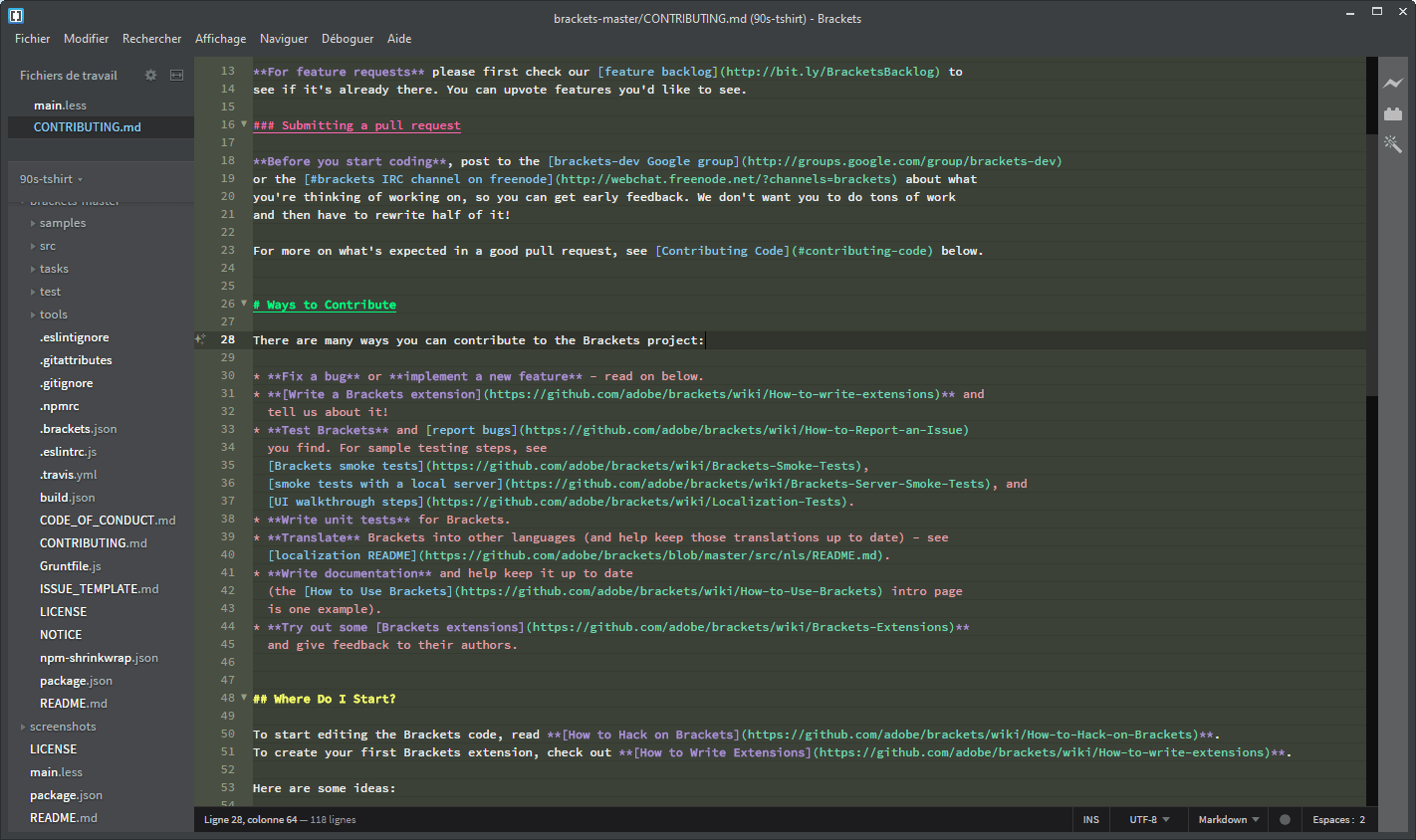This screenshot has width=1416, height=840.
Task: Click the line bookmark arrow beside line 28
Action: [x=199, y=339]
